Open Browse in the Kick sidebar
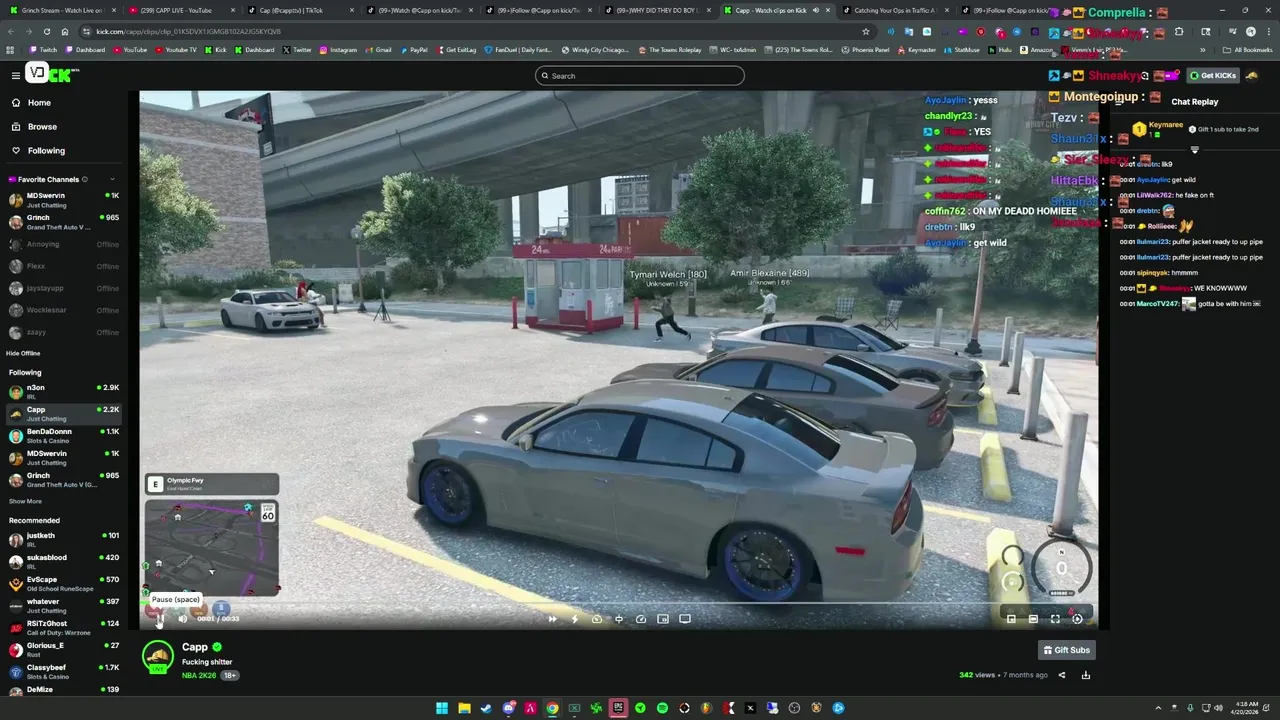 42,127
